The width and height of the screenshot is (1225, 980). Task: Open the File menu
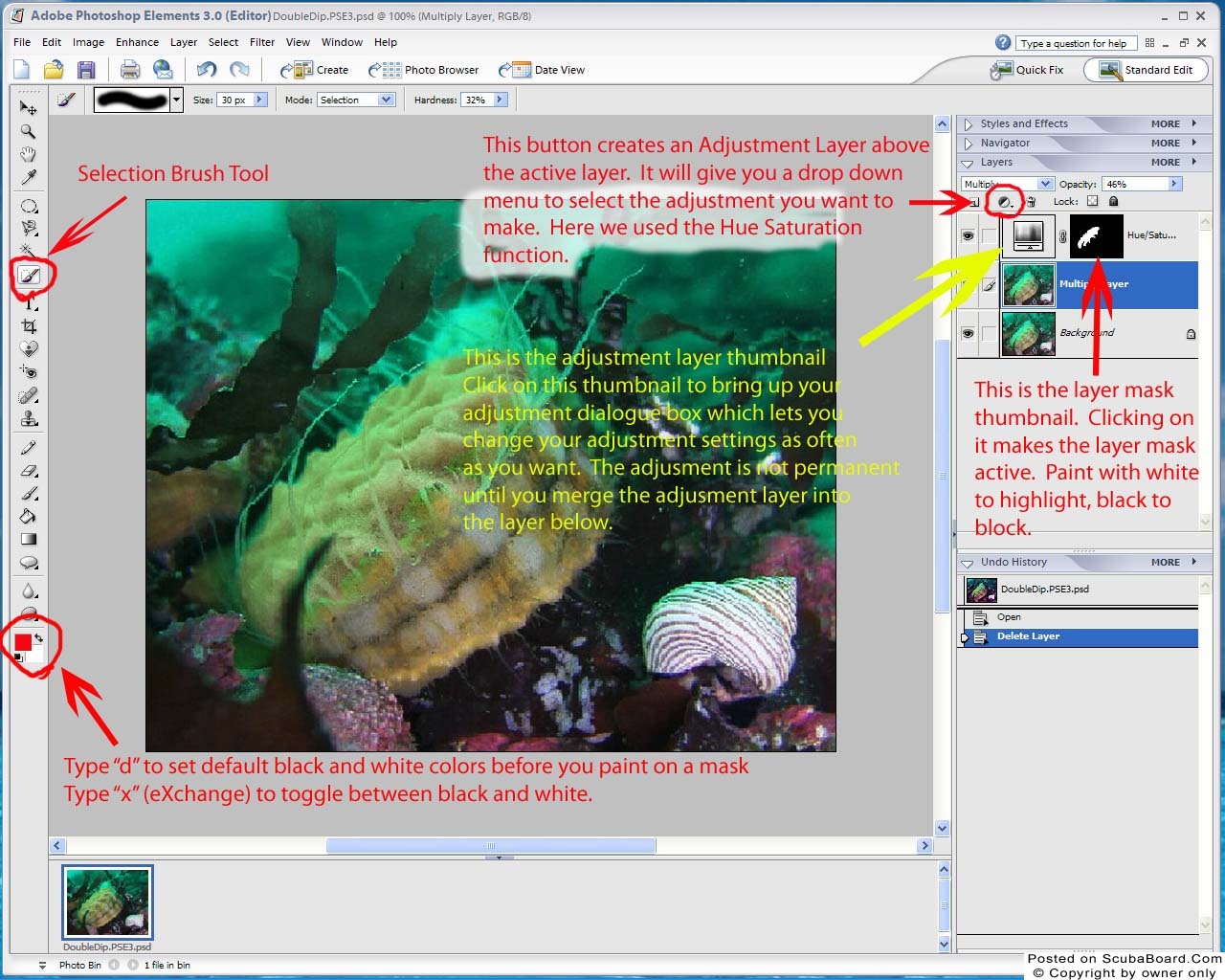22,42
